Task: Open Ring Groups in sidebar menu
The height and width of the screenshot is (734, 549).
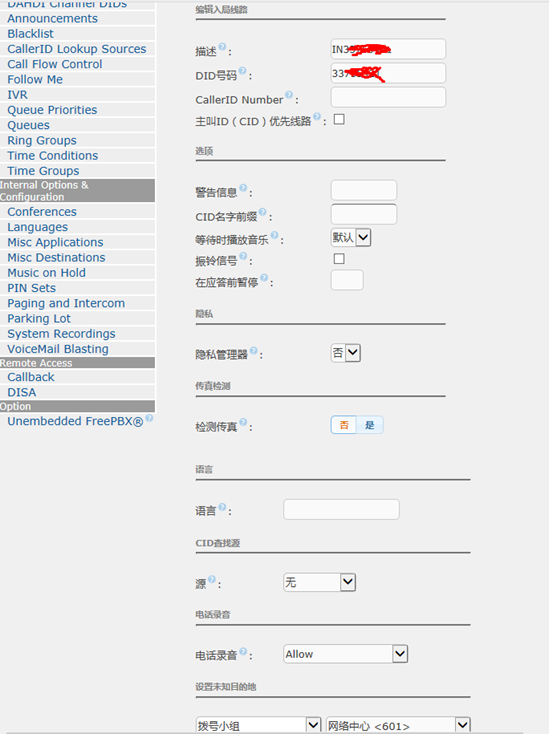Action: pos(42,140)
